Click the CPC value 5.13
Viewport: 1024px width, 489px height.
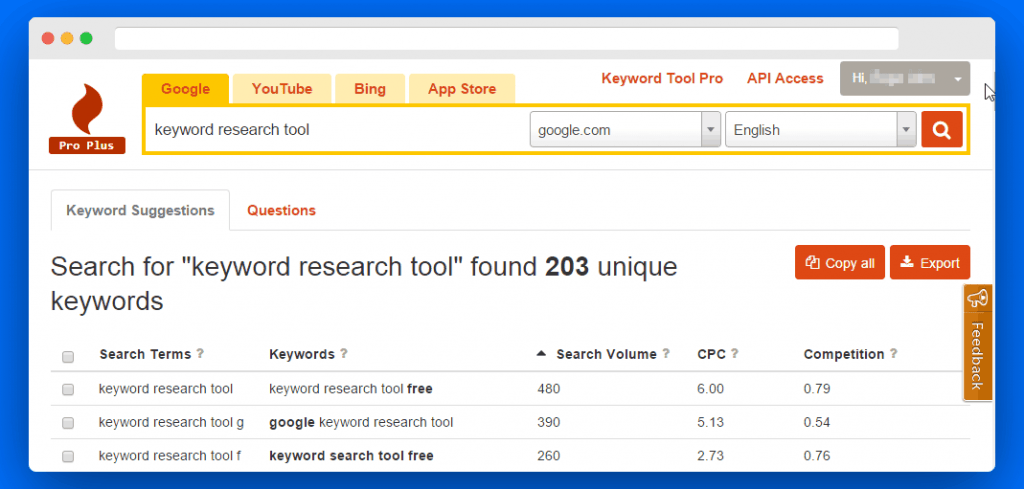point(711,422)
